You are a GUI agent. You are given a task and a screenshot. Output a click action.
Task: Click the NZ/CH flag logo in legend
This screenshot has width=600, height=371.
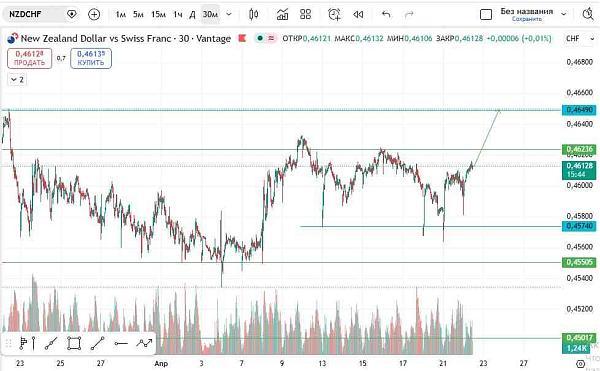click(12, 38)
